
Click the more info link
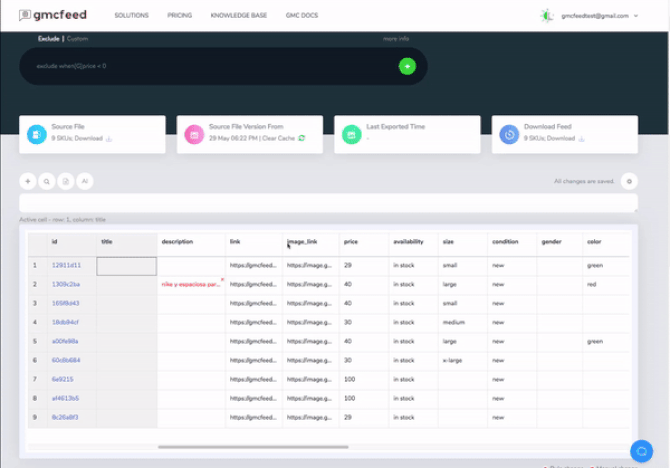(x=396, y=38)
